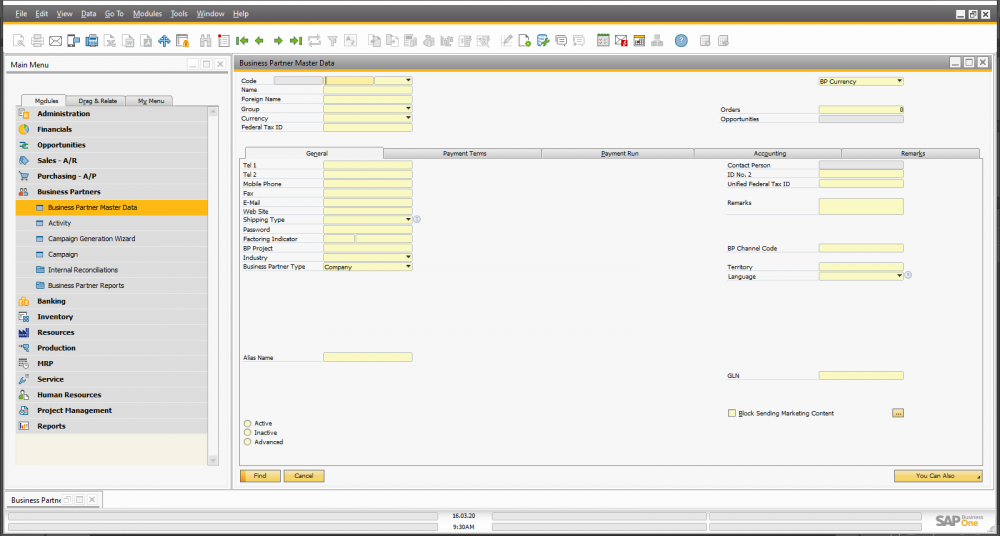Navigate to the next record arrow
This screenshot has width=1000, height=536.
click(x=277, y=41)
